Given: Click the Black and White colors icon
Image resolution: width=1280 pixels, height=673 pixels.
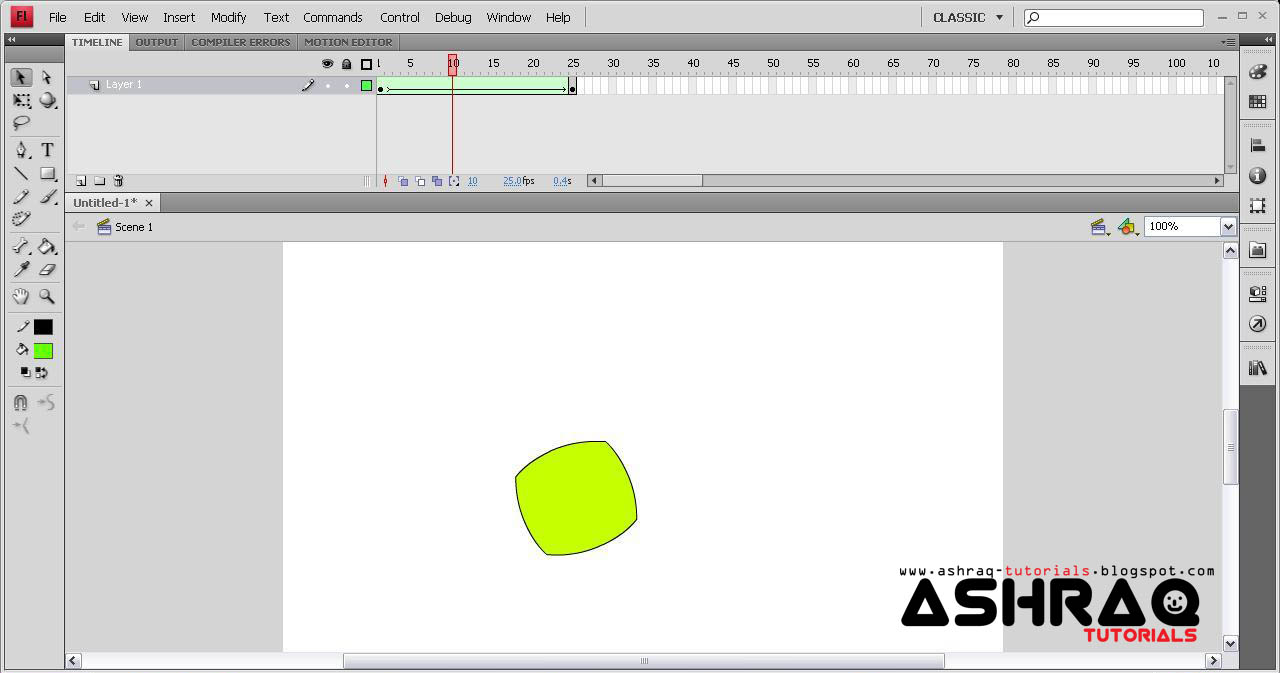Looking at the screenshot, I should point(26,373).
